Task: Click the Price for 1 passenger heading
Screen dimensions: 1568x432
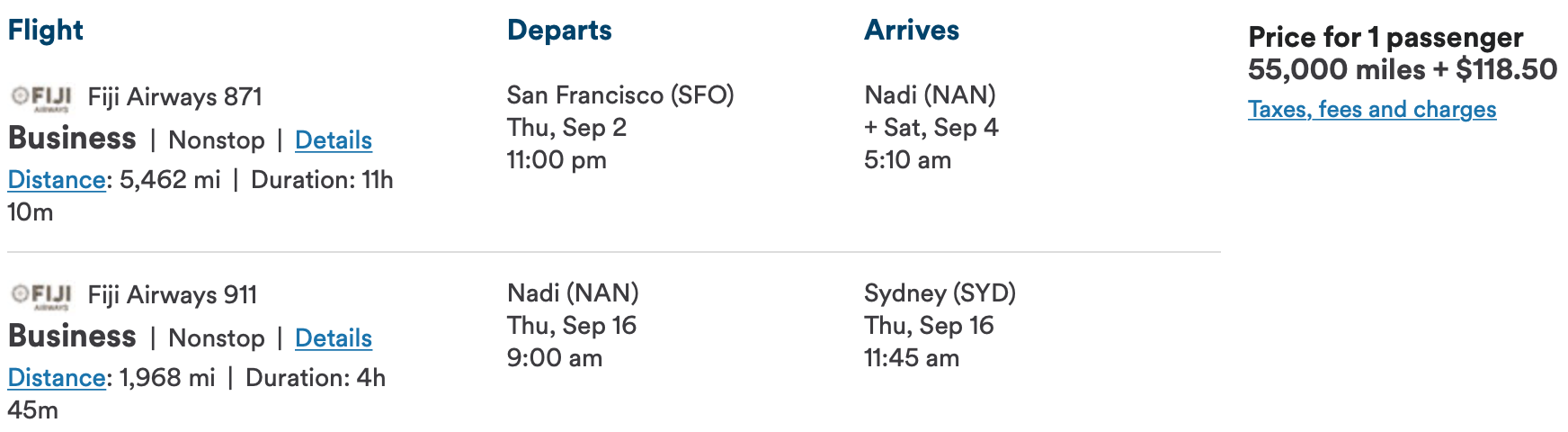Action: coord(1385,38)
